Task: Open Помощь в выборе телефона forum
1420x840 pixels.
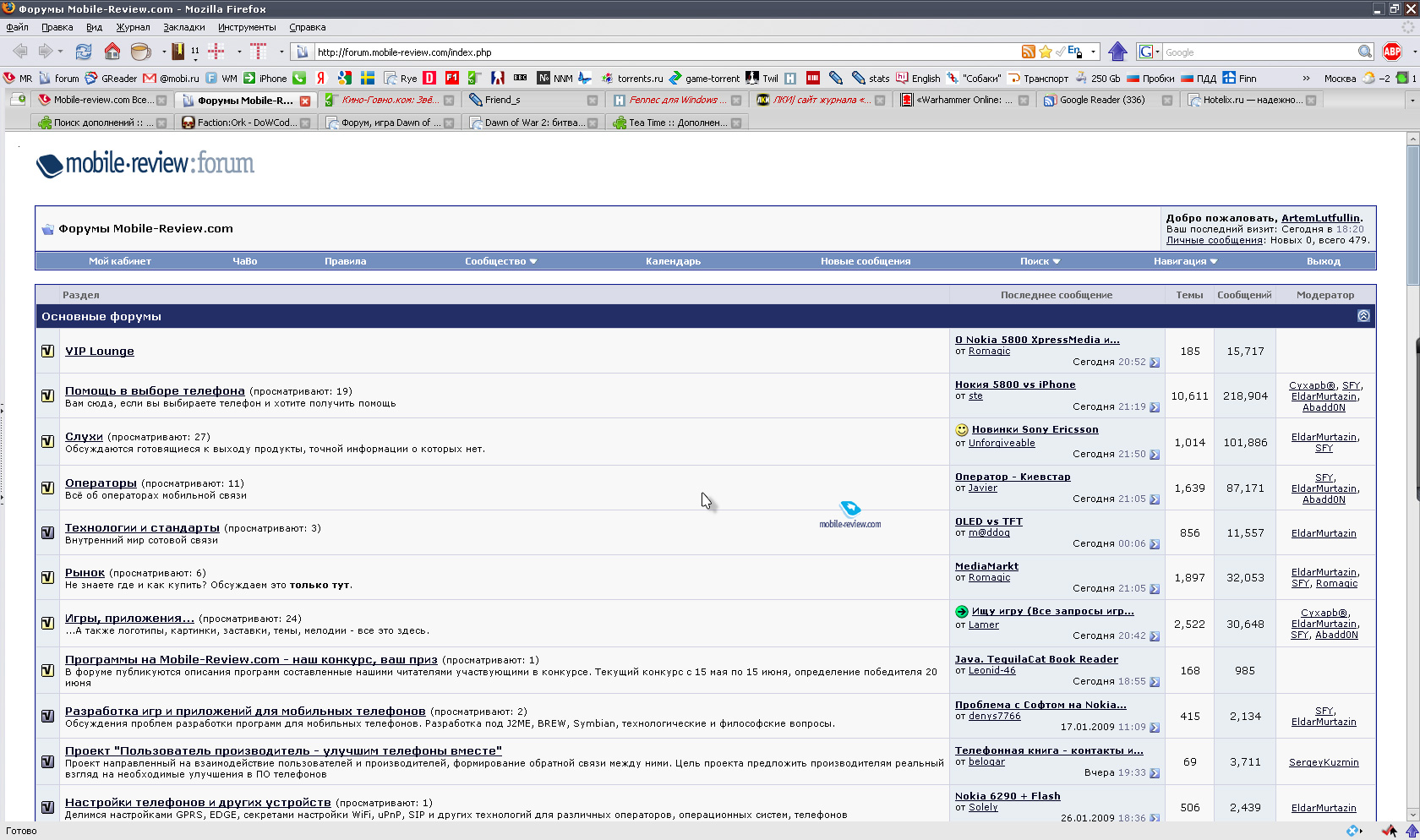Action: pyautogui.click(x=155, y=390)
